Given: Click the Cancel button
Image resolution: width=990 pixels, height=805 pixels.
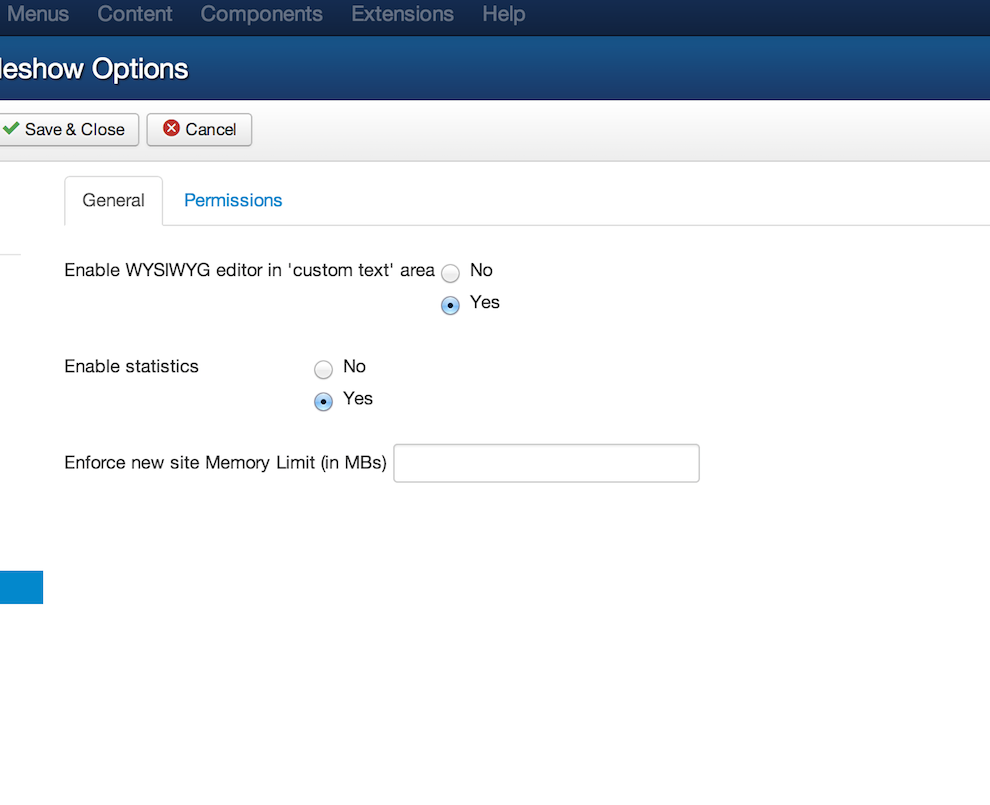Looking at the screenshot, I should [x=200, y=129].
